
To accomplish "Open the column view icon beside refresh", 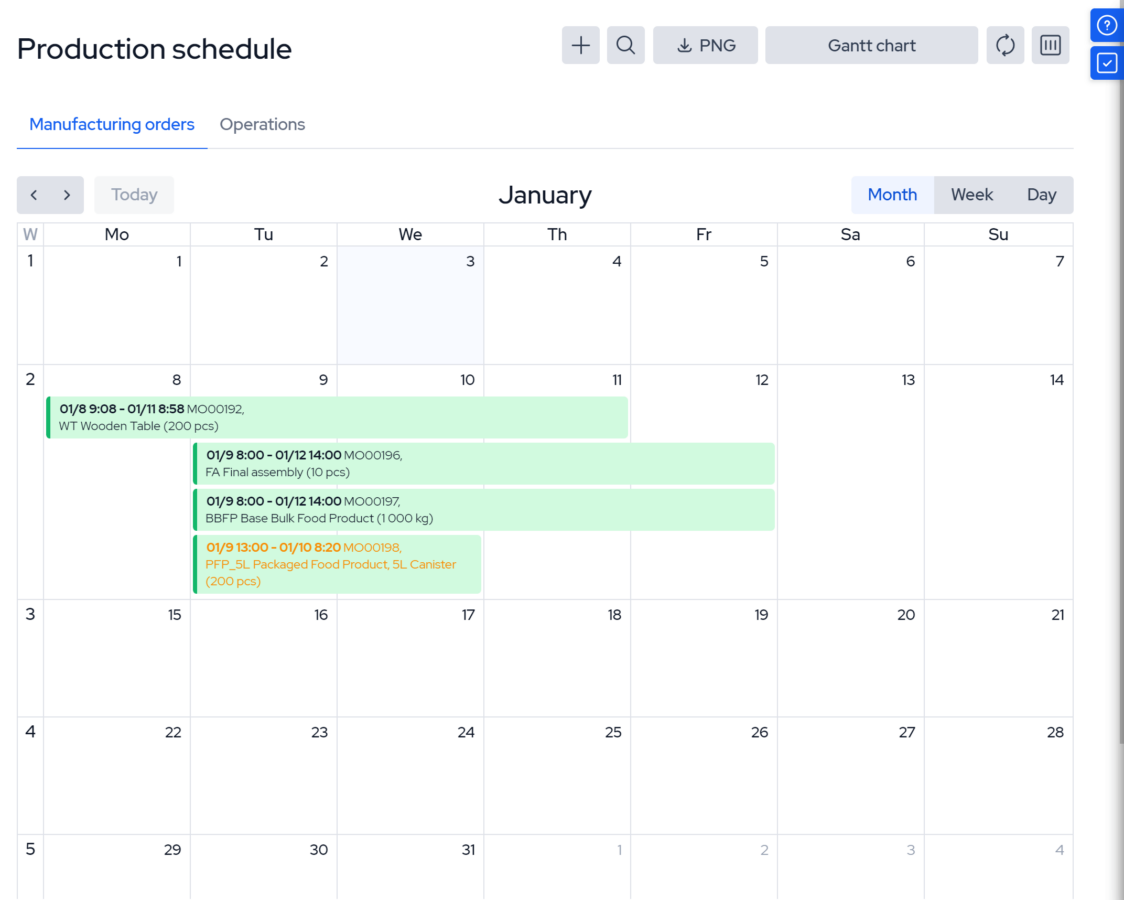I will (x=1050, y=45).
